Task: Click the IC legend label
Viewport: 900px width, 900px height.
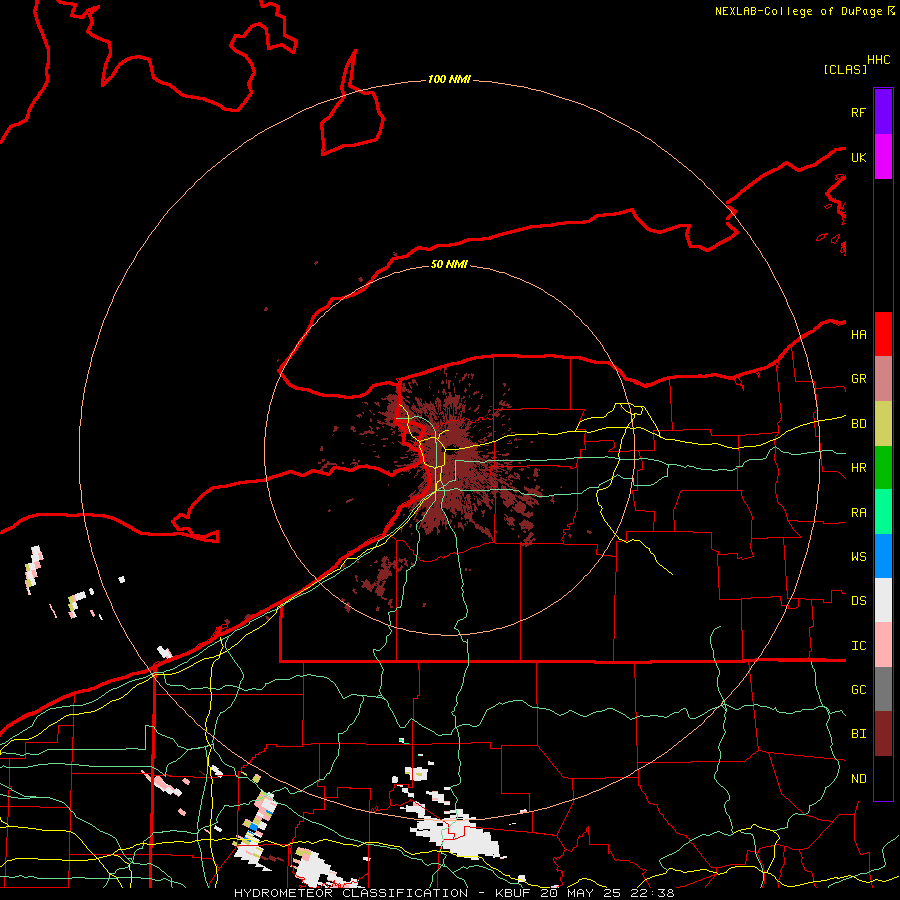Action: tap(858, 646)
